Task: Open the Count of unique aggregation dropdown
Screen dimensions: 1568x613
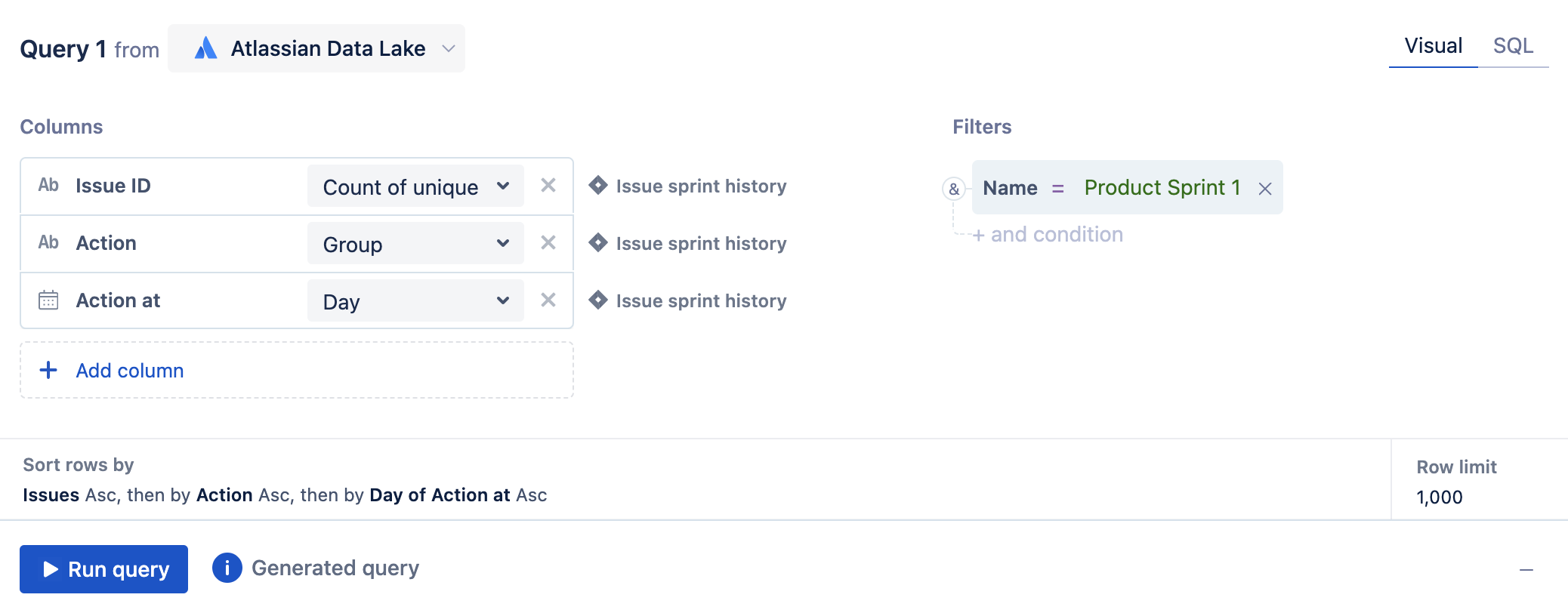Action: (415, 186)
